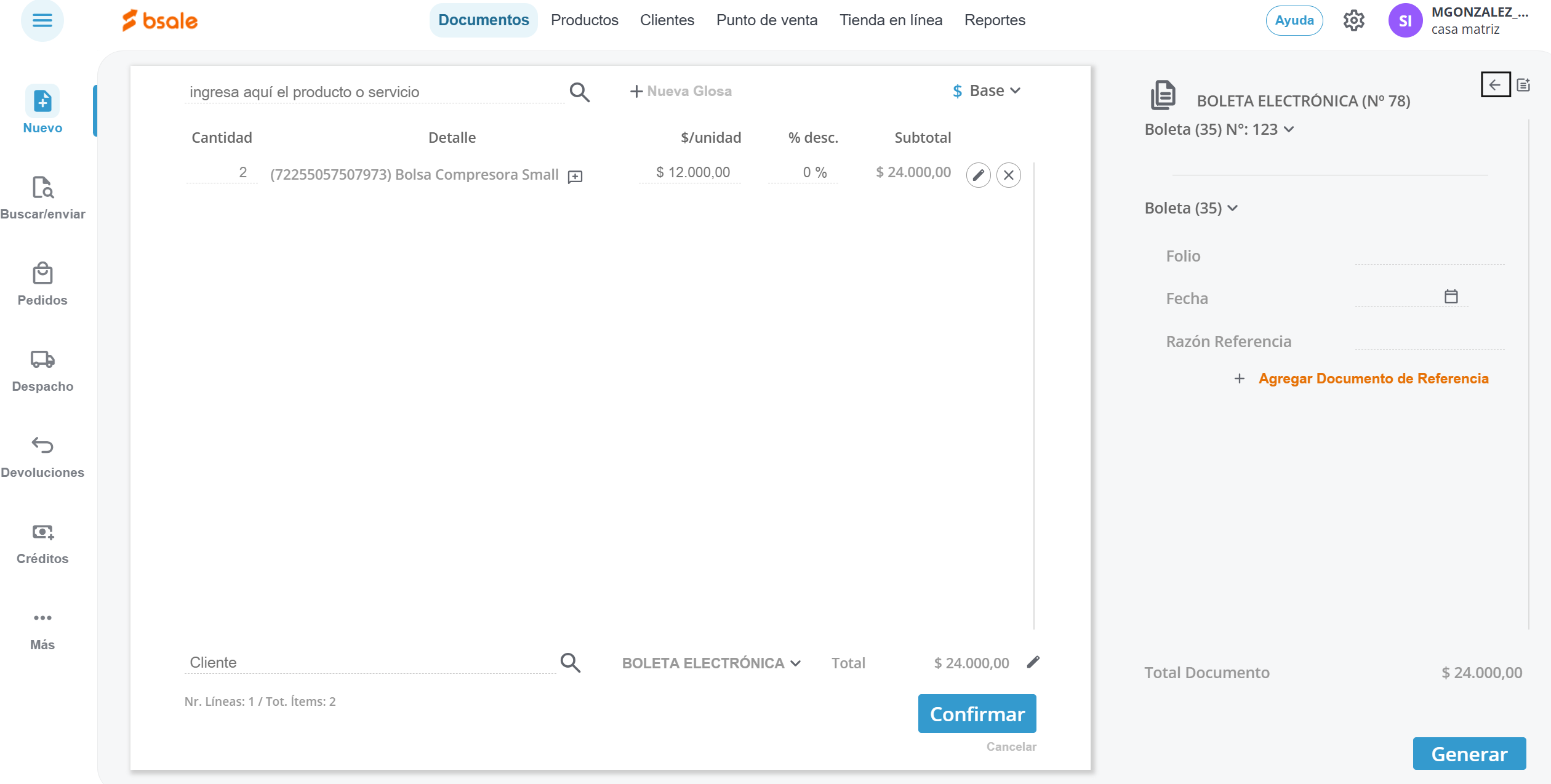Click the Folio input field

click(1429, 256)
